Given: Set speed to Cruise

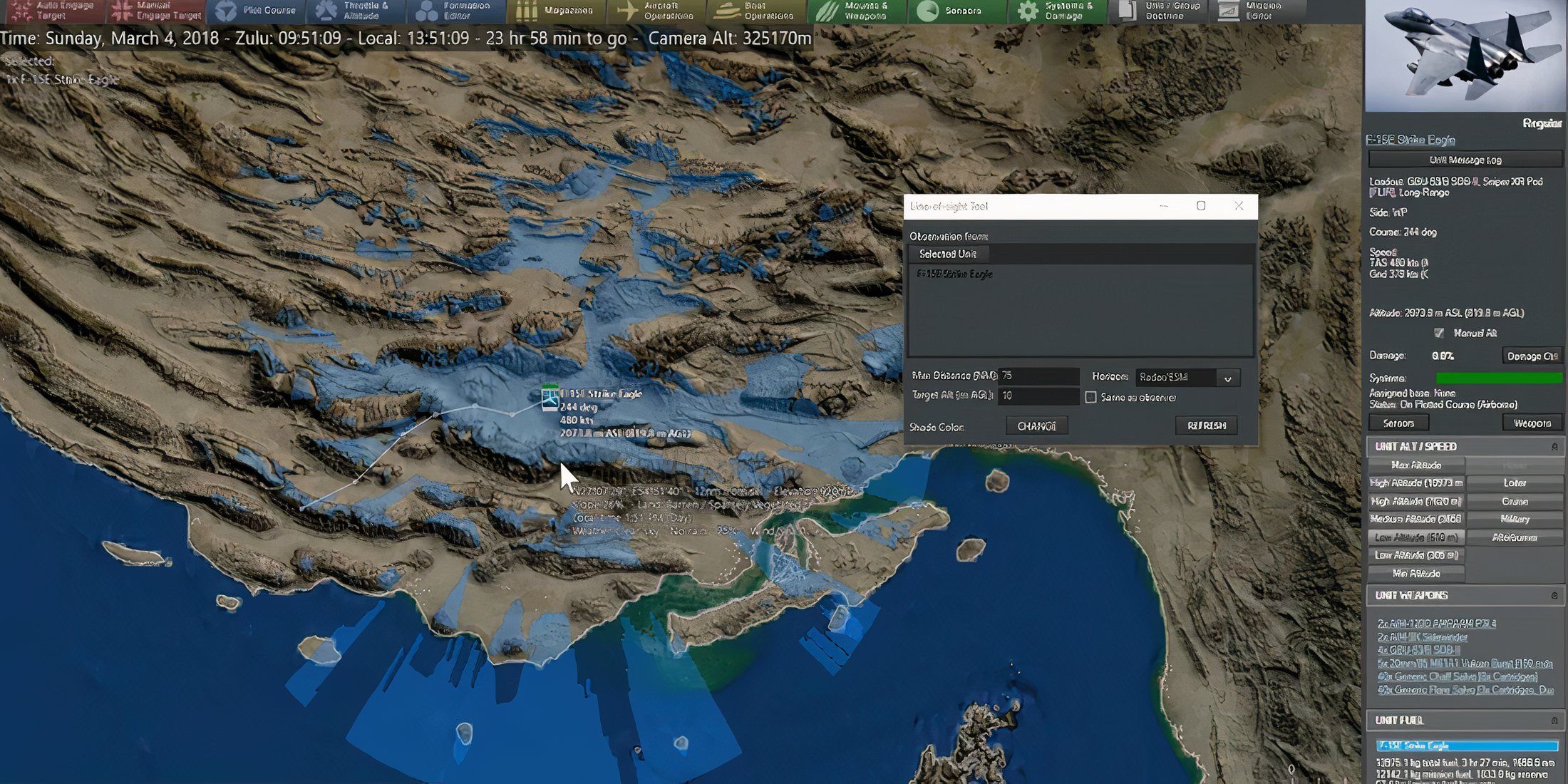Looking at the screenshot, I should (1515, 501).
